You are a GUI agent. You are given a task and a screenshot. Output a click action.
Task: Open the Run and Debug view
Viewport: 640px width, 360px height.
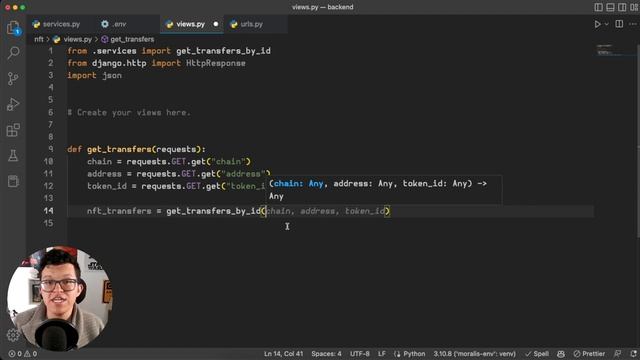(13, 104)
